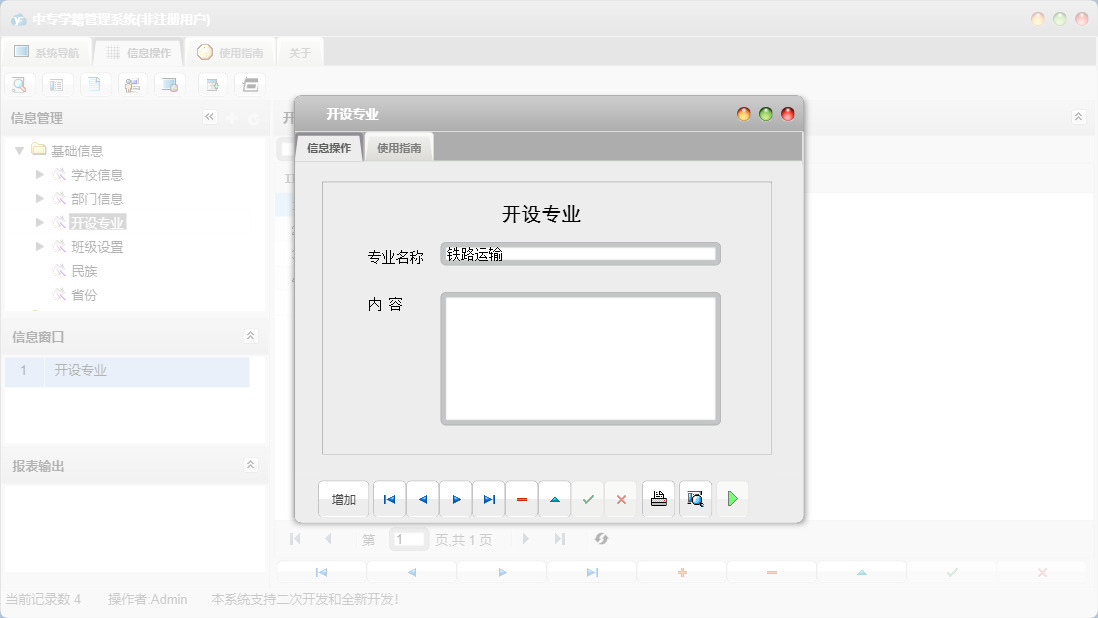Open the 系统导航 tab

pos(48,51)
